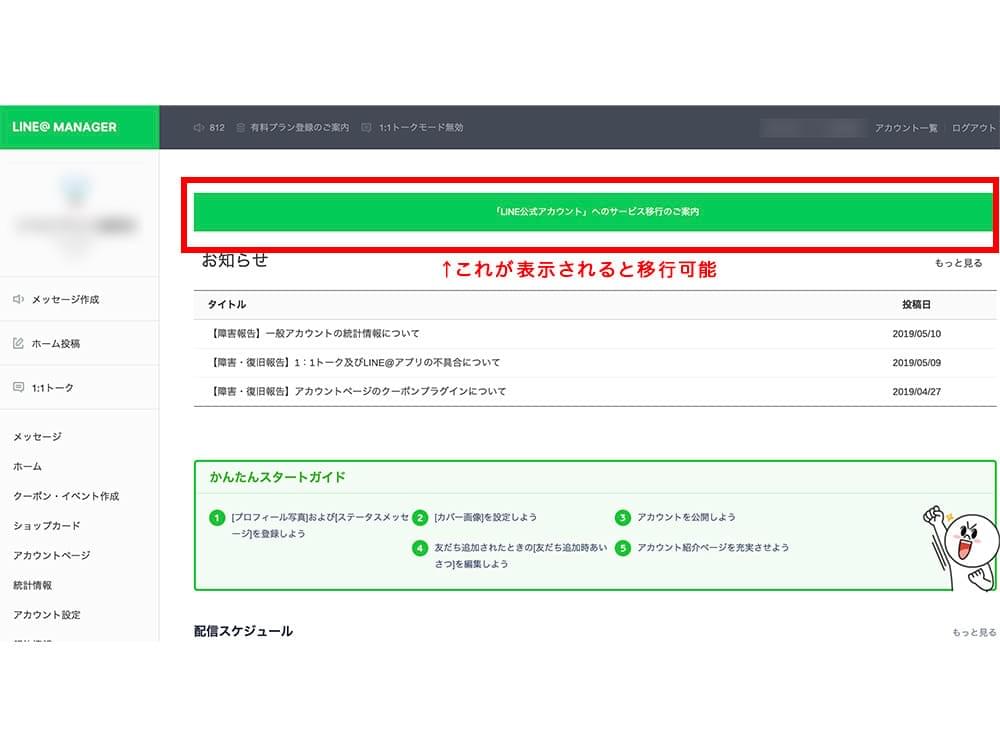
Task: Click the 投稿日 column header
Action: point(916,304)
